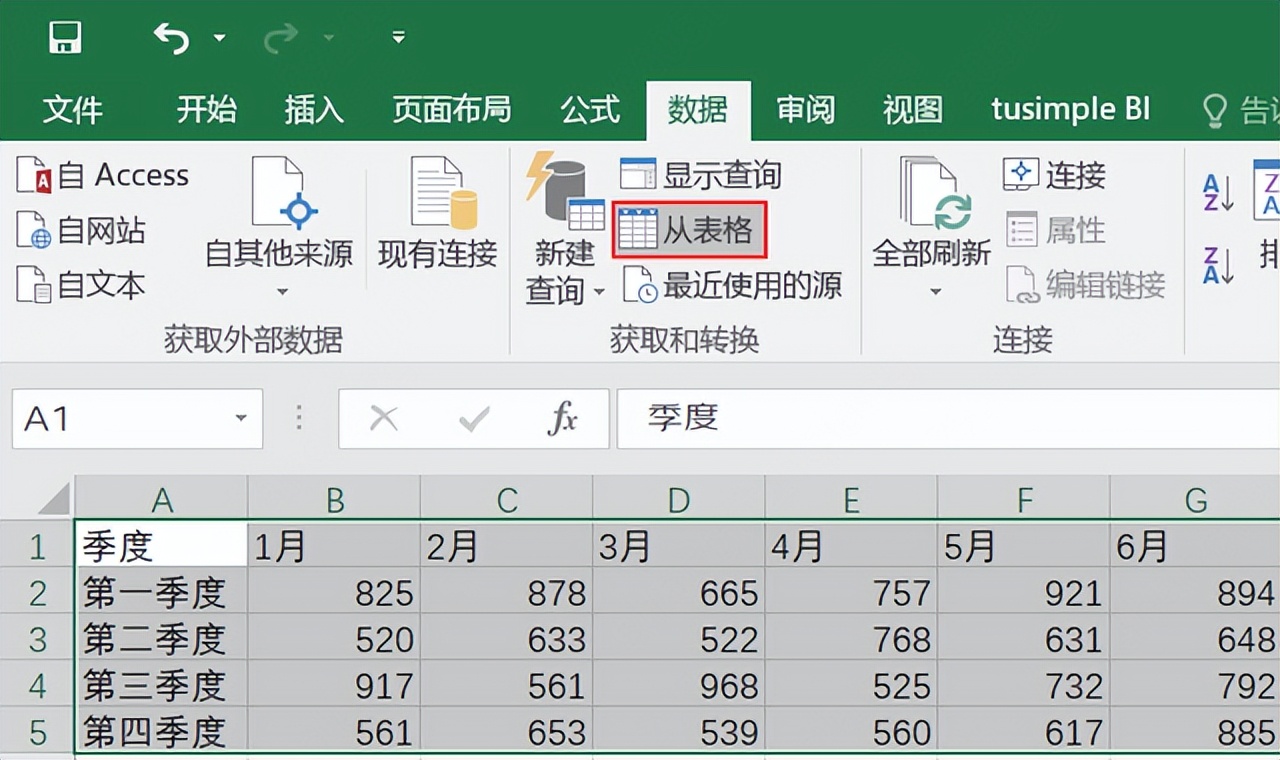Click cell A1 containing 季度
The width and height of the screenshot is (1280, 760).
click(162, 546)
